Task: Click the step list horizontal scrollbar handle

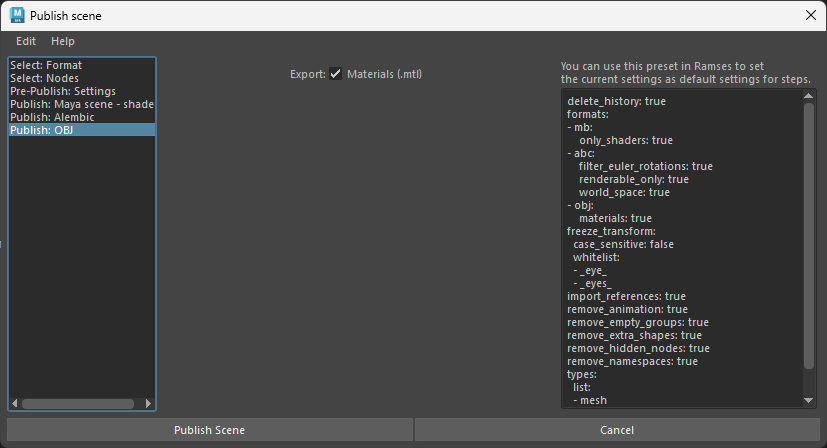Action: pos(78,404)
